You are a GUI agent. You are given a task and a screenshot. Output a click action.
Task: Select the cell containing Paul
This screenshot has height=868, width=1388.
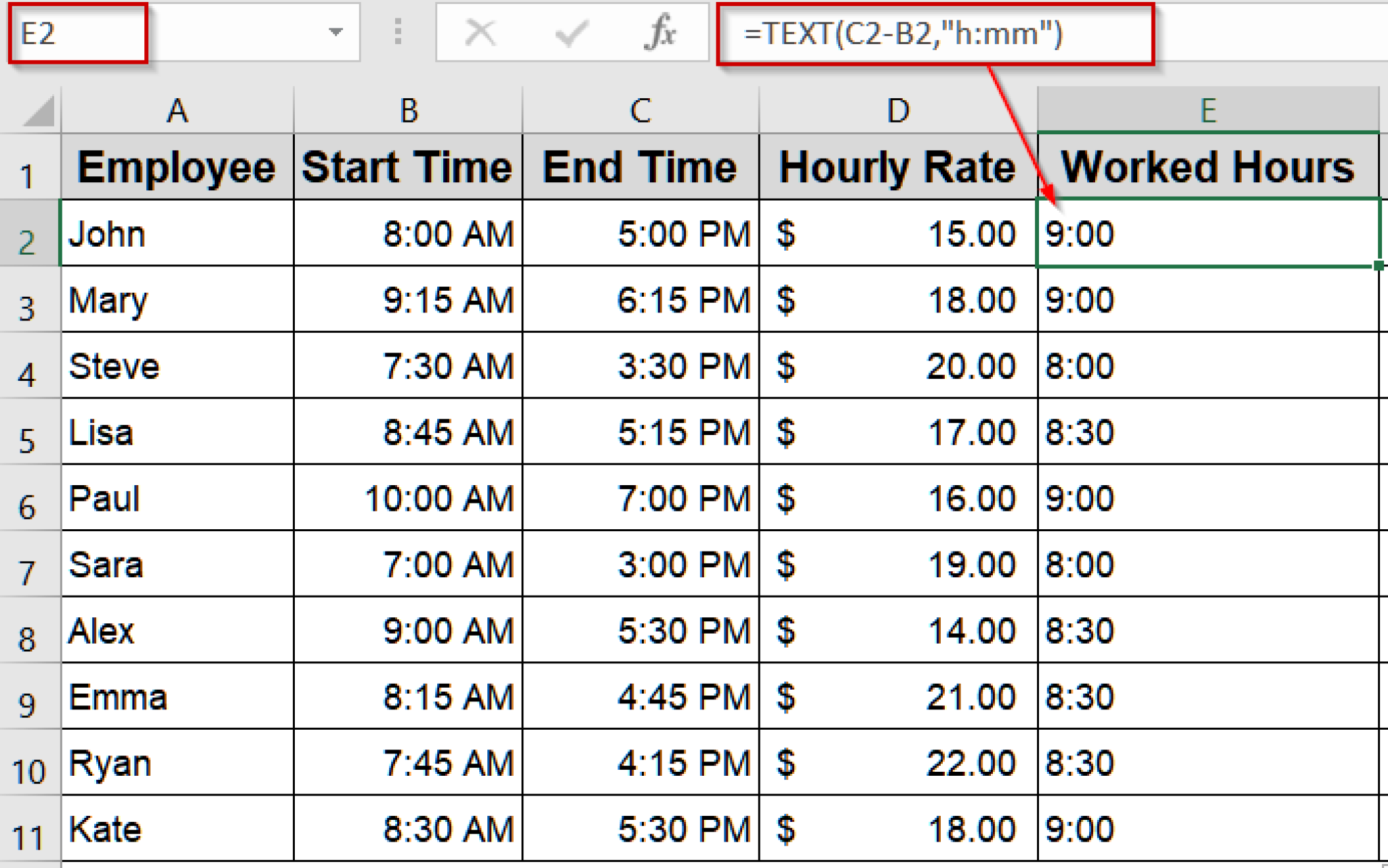click(x=177, y=497)
